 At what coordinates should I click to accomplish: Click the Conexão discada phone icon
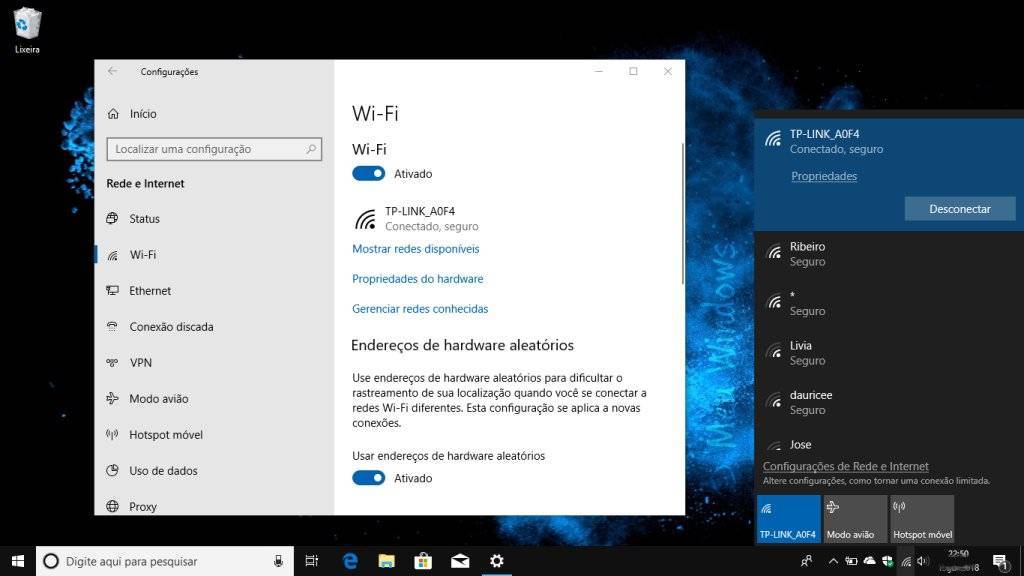112,327
